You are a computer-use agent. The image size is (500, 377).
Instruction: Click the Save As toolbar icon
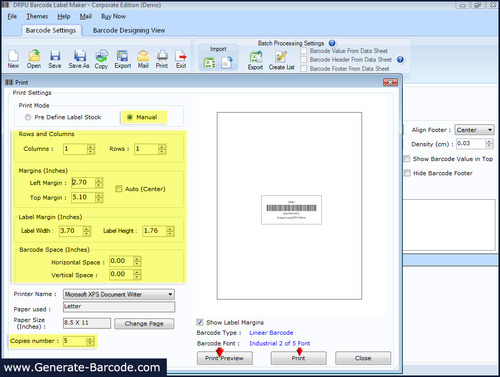pyautogui.click(x=79, y=59)
